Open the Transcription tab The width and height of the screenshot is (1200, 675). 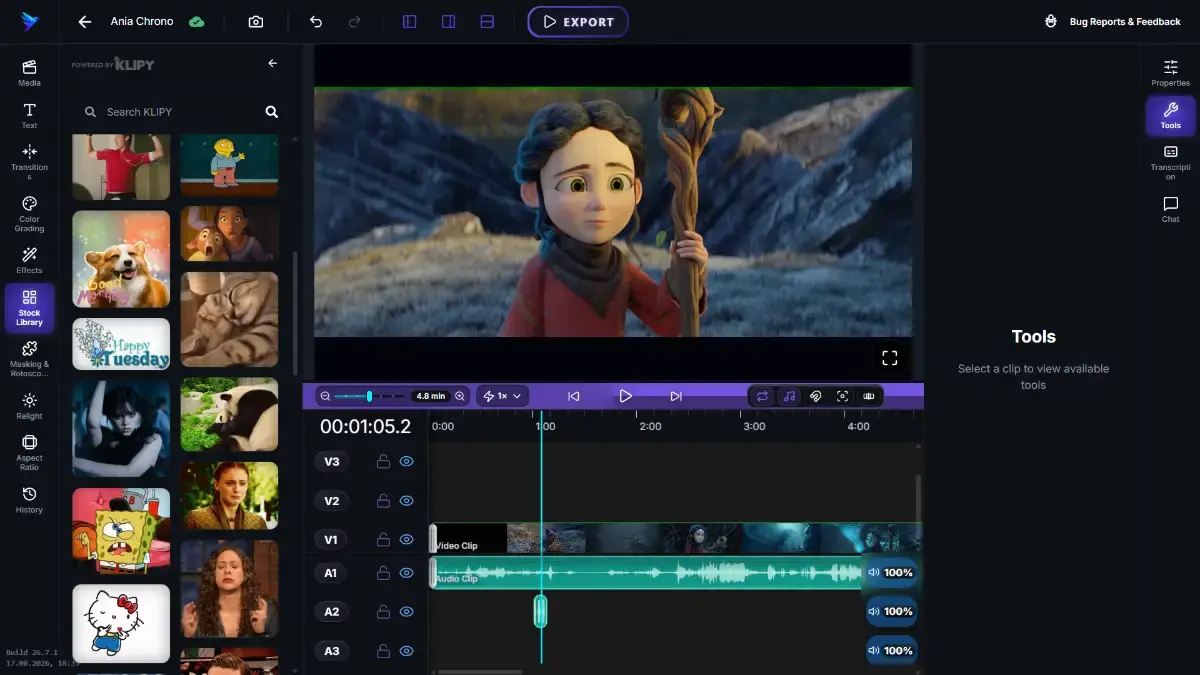[1170, 162]
